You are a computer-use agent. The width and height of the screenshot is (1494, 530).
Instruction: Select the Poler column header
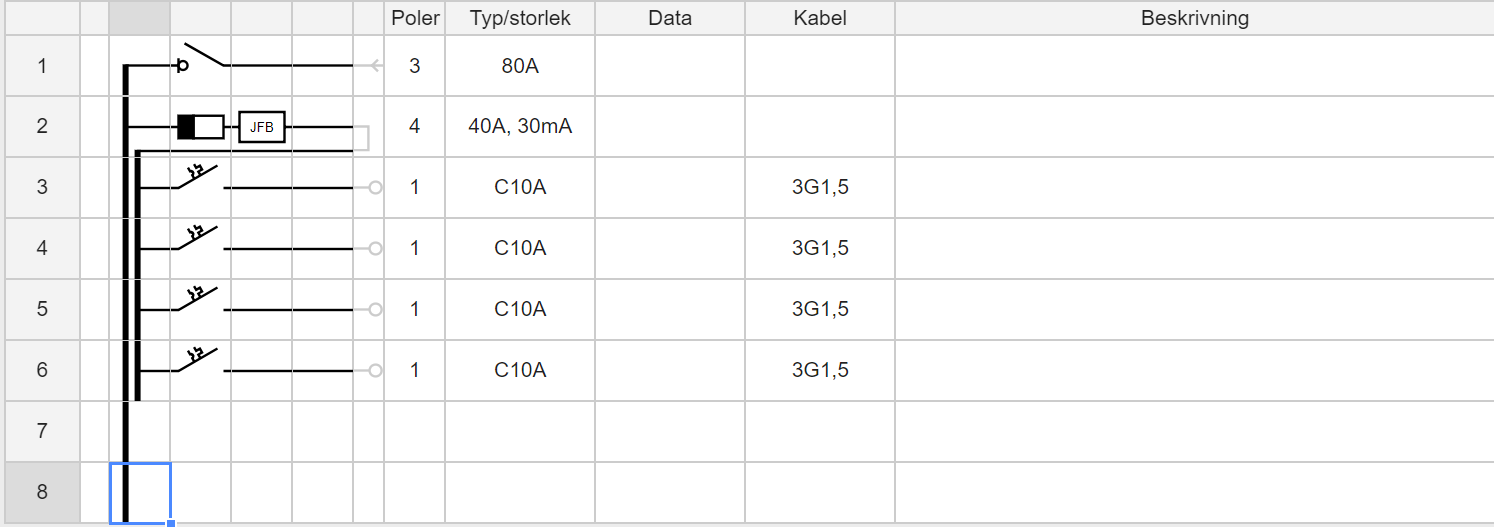coord(415,18)
